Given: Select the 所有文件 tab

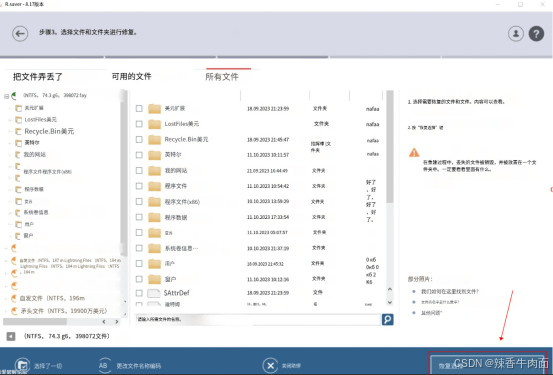Looking at the screenshot, I should coord(222,77).
